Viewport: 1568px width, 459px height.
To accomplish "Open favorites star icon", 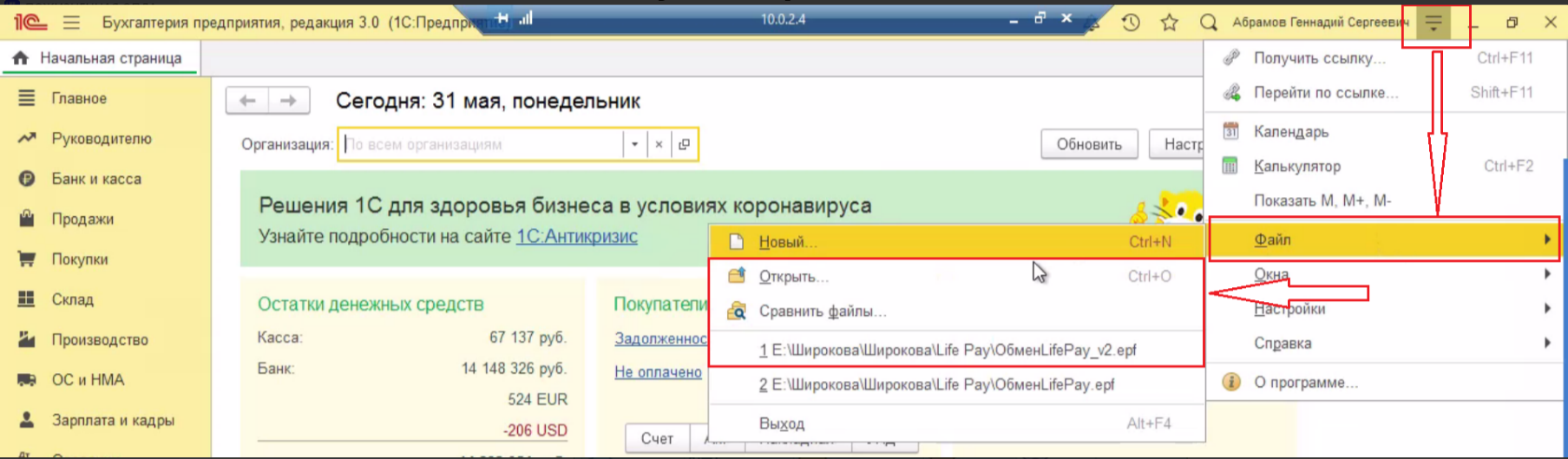I will (x=1169, y=23).
